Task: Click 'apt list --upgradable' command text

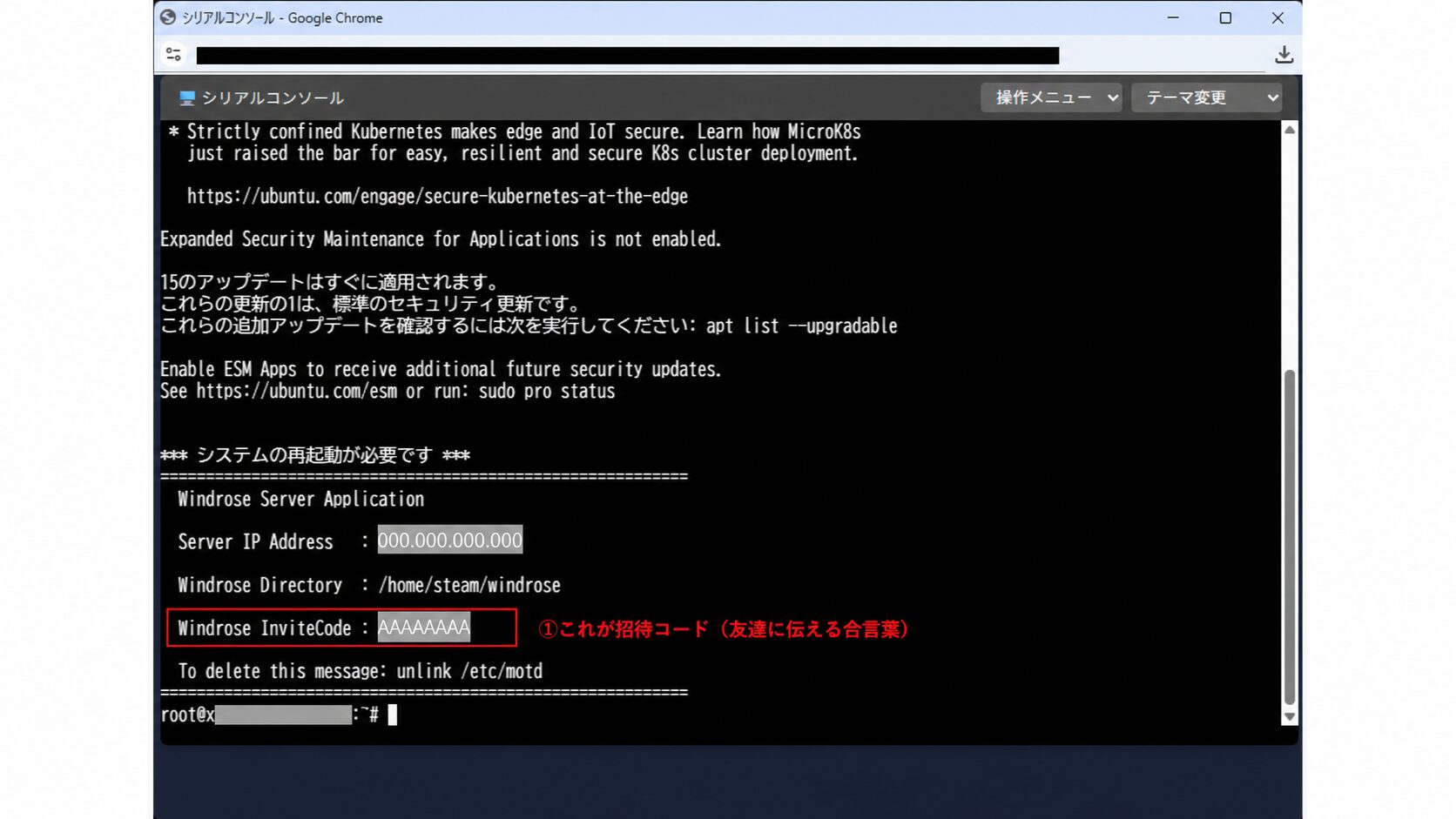Action: pos(801,326)
